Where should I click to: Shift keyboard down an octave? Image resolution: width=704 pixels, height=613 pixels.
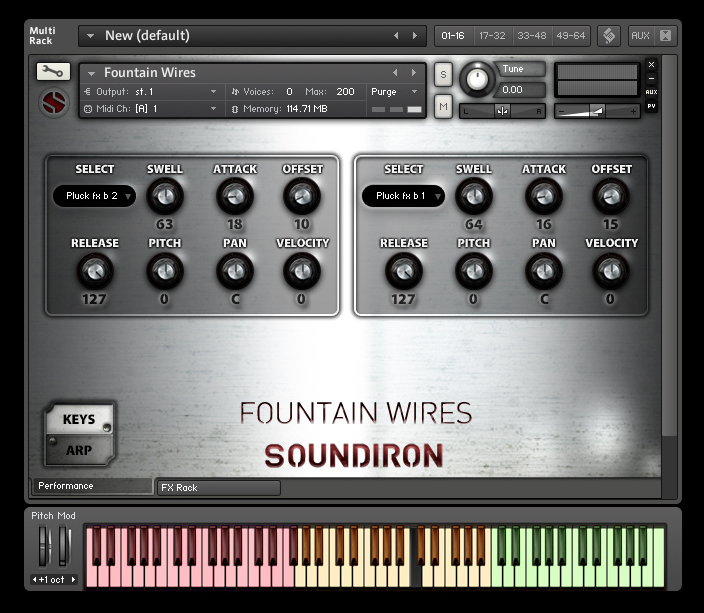pos(34,579)
